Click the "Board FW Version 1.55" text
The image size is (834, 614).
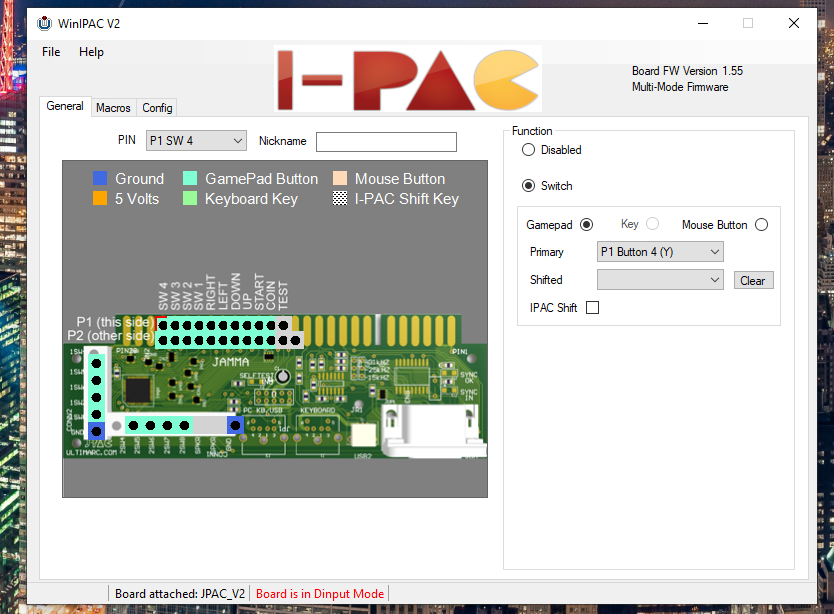(687, 71)
